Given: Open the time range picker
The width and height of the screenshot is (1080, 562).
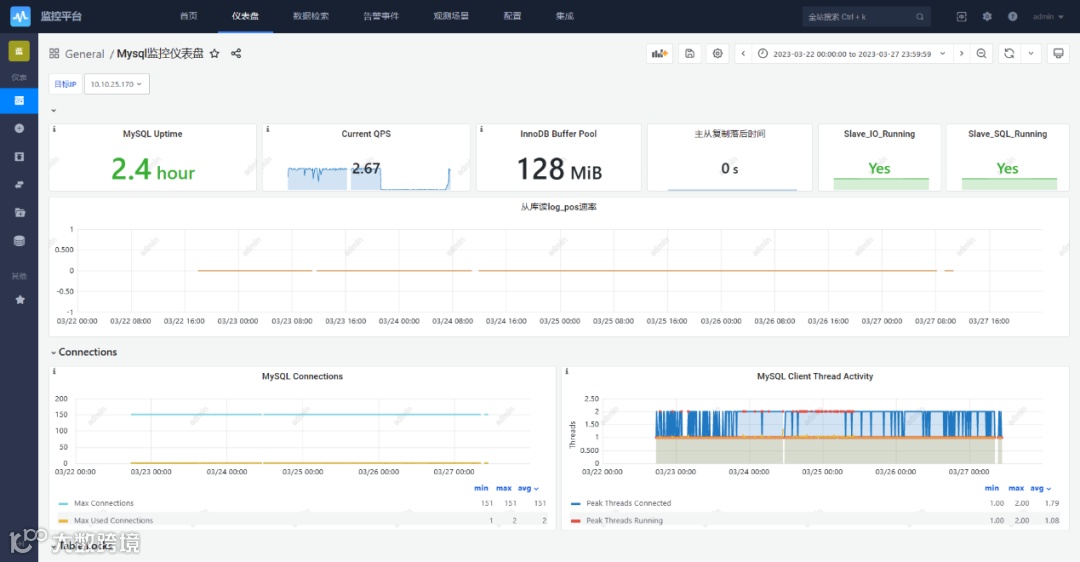Looking at the screenshot, I should (x=851, y=54).
